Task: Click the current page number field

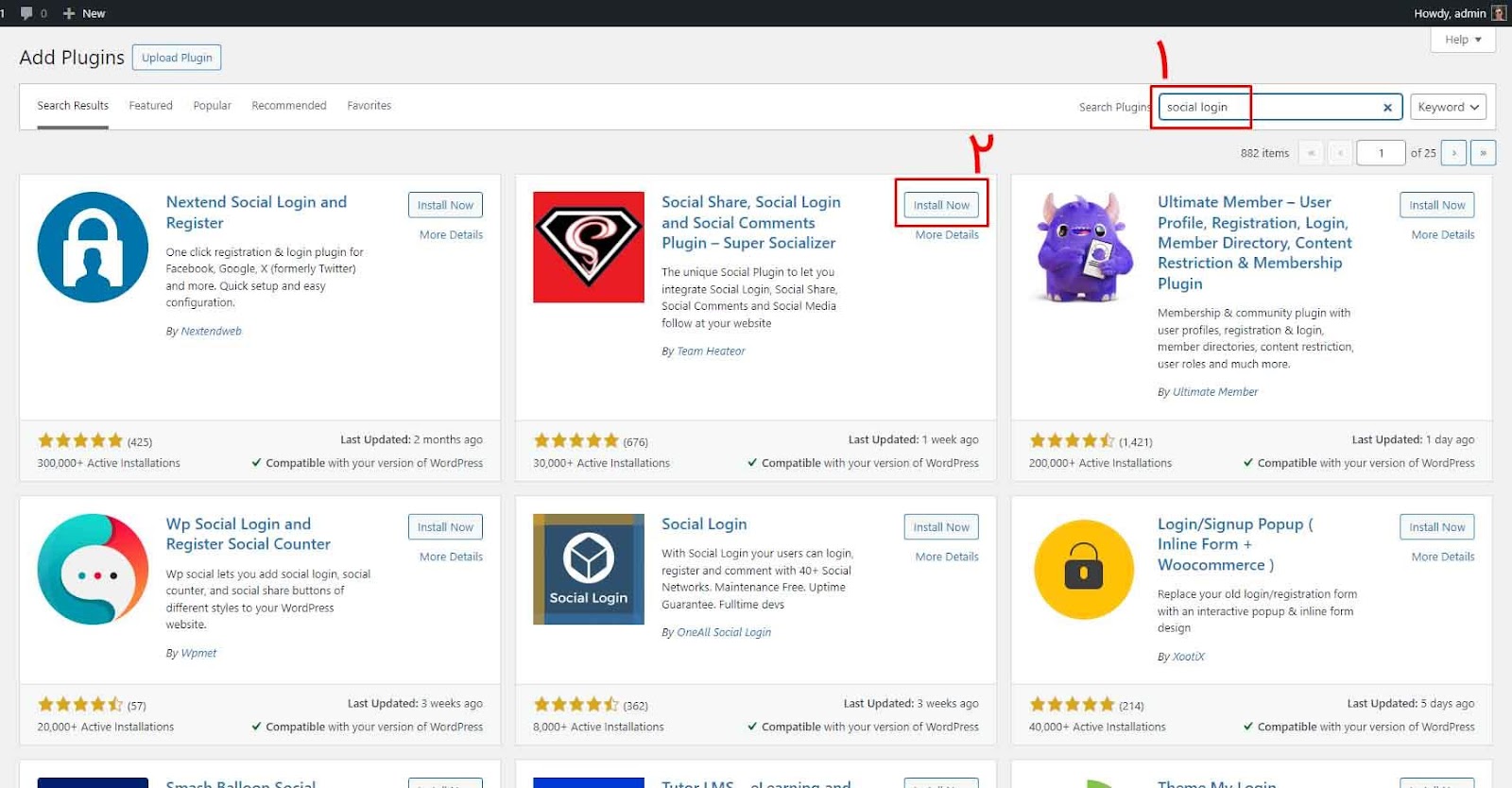Action: tap(1381, 153)
